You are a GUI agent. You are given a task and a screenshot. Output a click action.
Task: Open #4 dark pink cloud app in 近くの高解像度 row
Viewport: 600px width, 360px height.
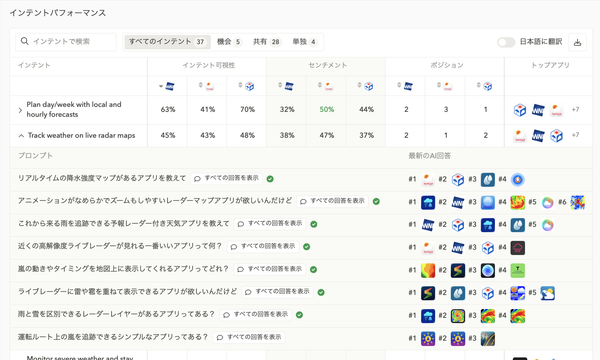point(517,248)
